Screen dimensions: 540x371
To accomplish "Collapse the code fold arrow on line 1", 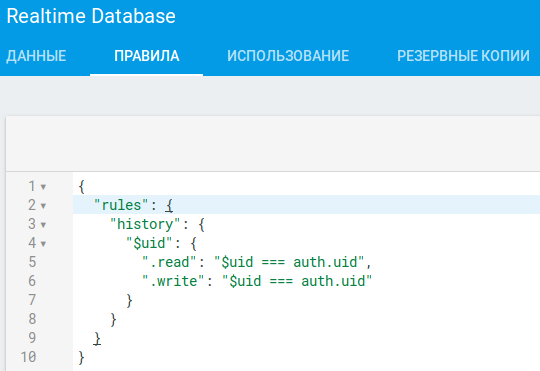I will point(43,187).
